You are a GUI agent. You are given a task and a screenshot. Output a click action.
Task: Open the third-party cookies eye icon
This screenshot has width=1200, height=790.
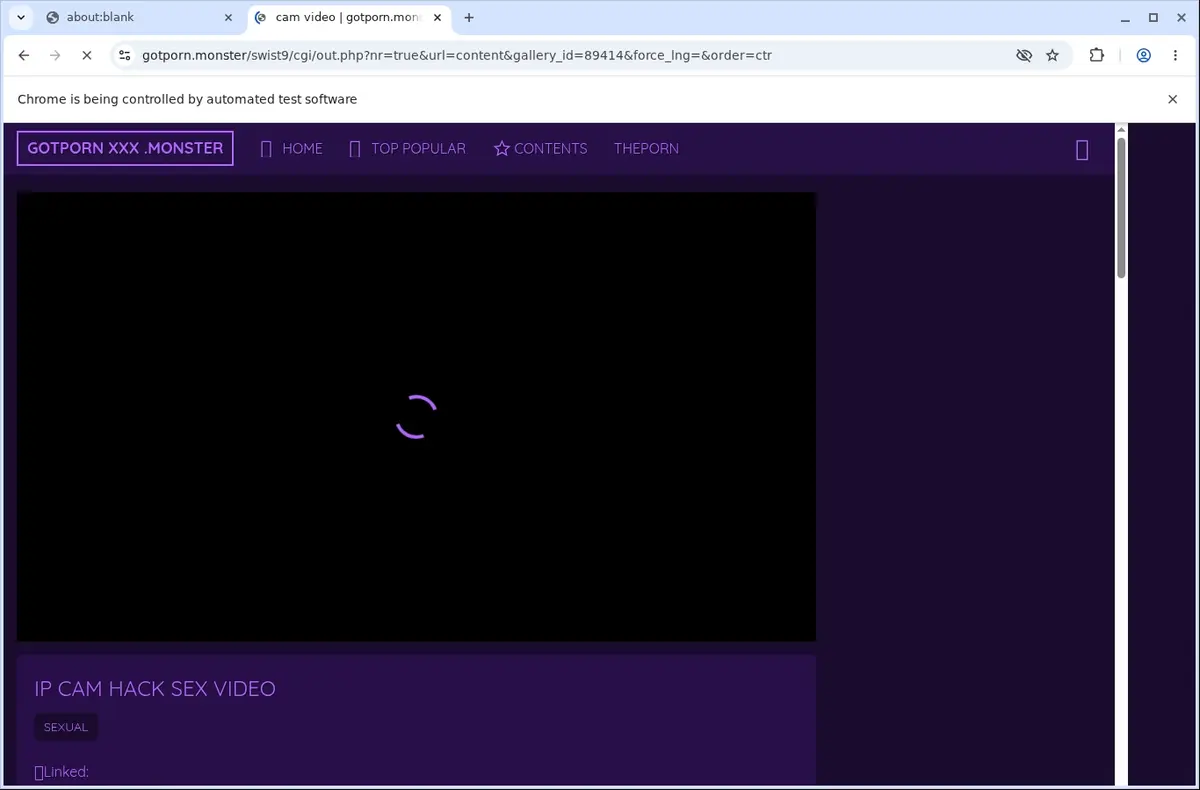(1024, 56)
